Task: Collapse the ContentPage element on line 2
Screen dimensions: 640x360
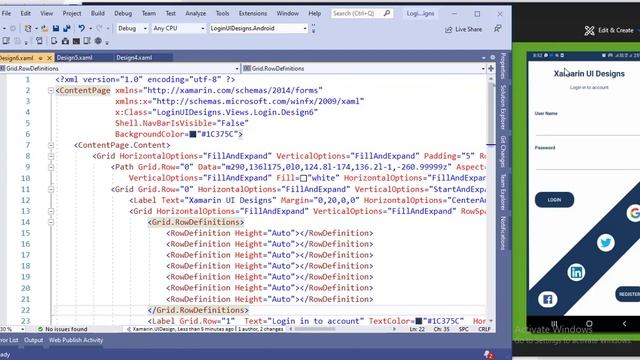Action: [x=51, y=91]
